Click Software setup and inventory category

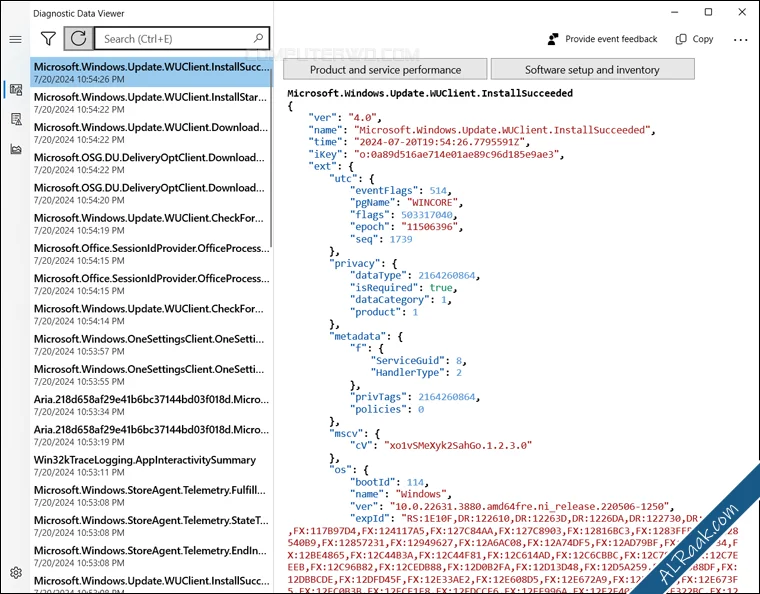click(592, 69)
